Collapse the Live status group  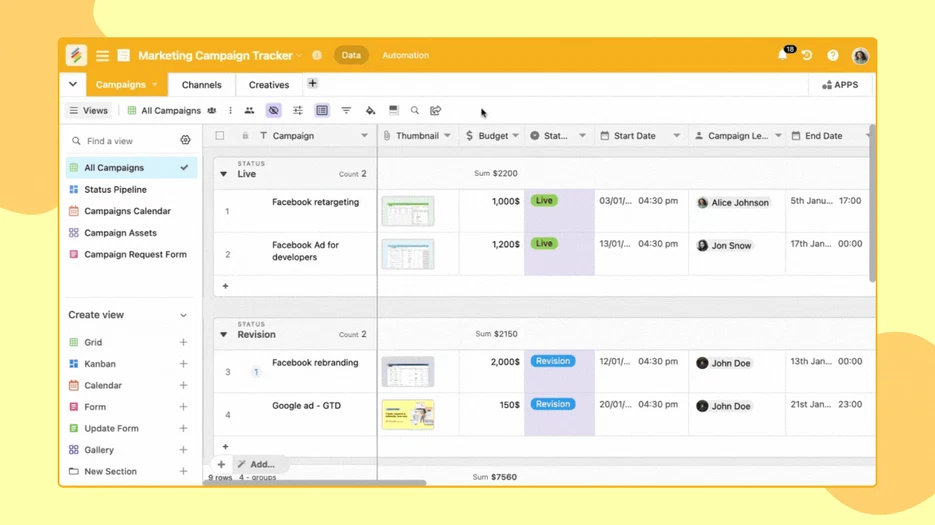click(x=224, y=174)
